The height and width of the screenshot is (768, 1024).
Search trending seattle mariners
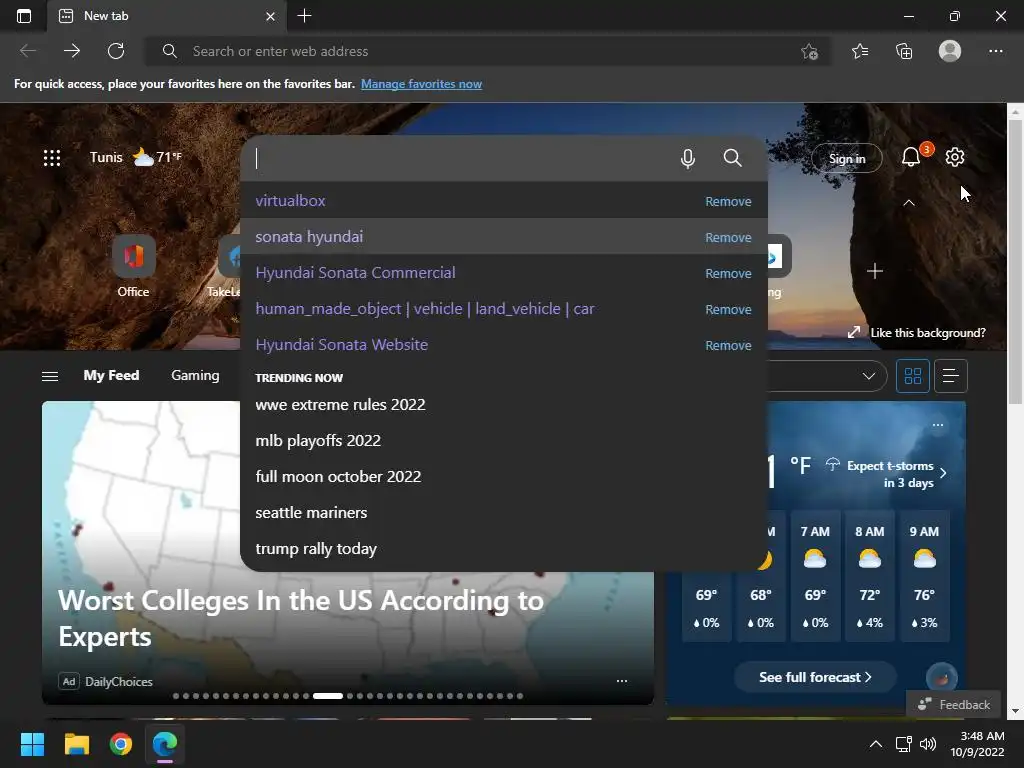[504, 513]
